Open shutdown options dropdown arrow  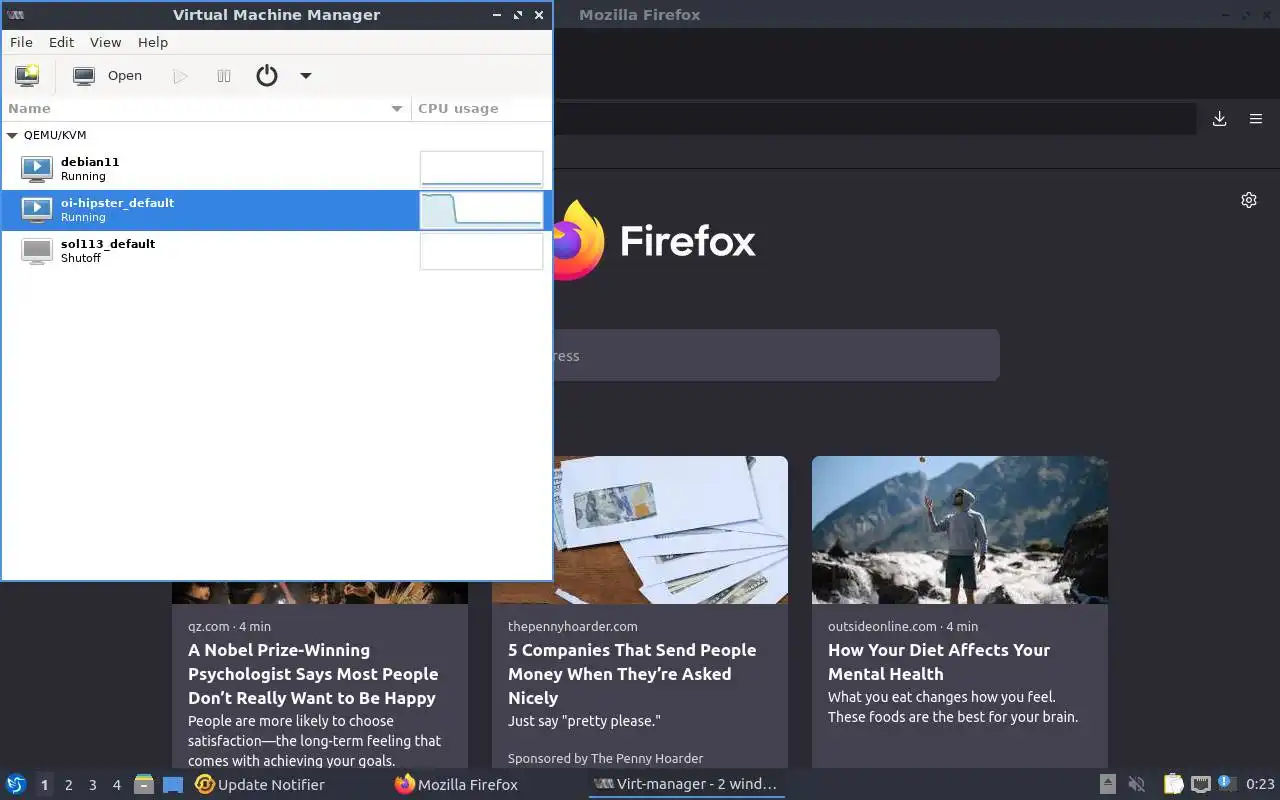click(x=306, y=76)
